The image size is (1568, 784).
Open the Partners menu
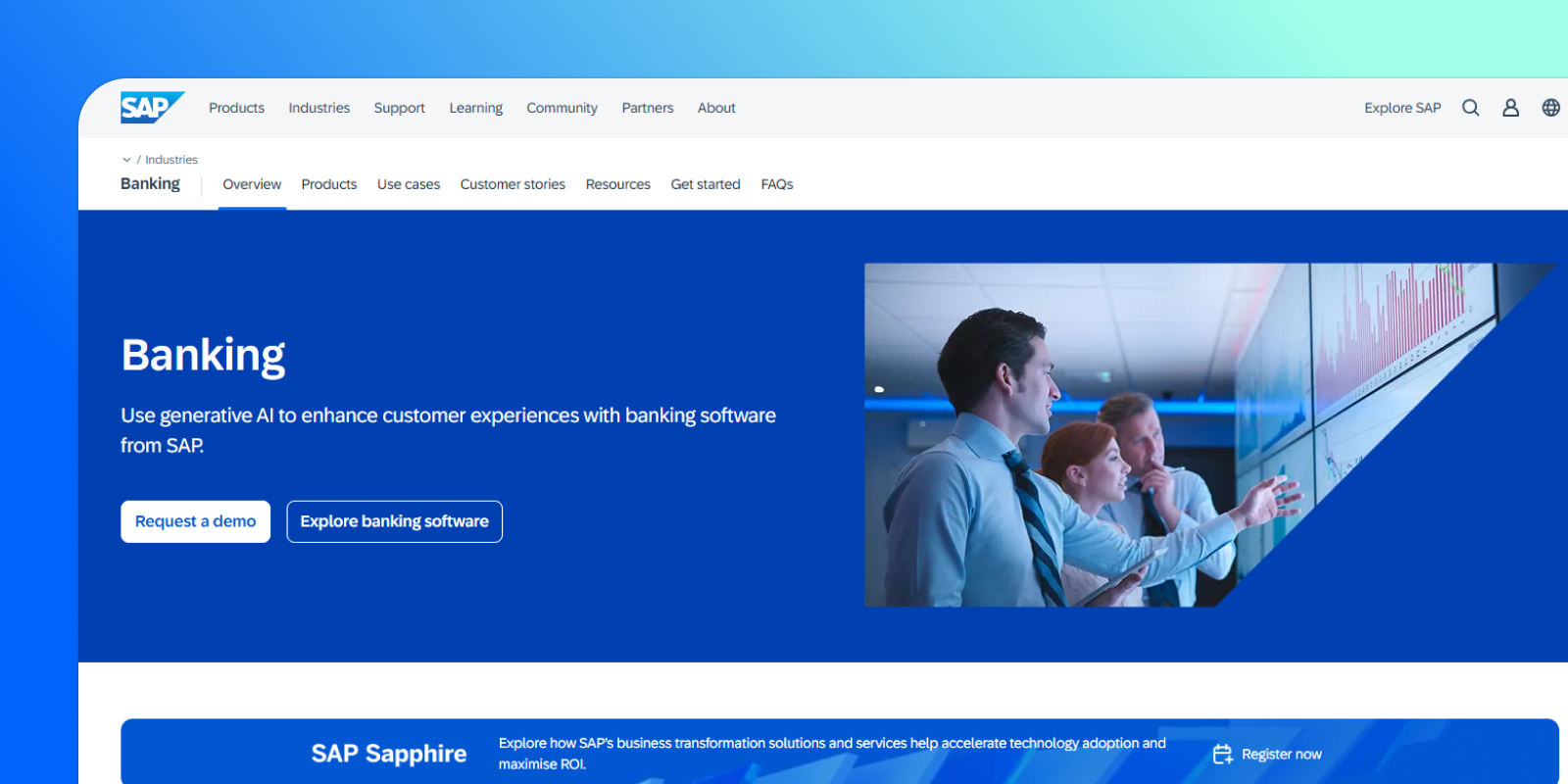pos(647,108)
